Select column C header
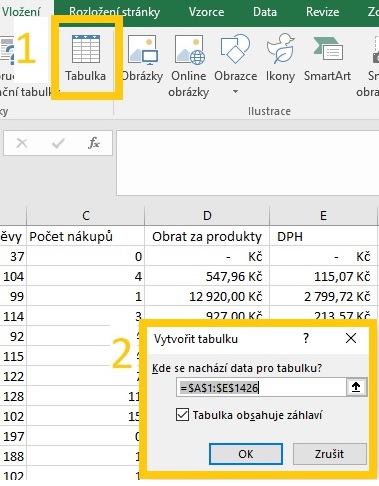The width and height of the screenshot is (379, 486). (x=86, y=216)
